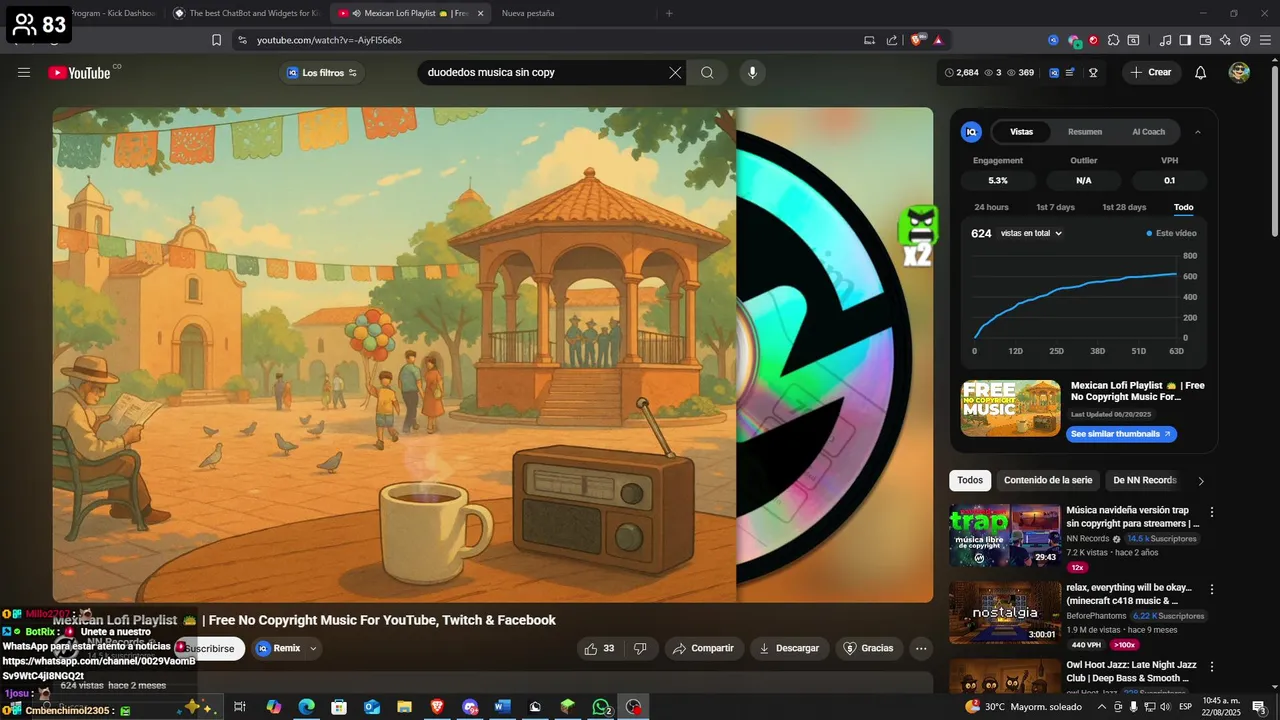Like the video with thumbs up

598,648
